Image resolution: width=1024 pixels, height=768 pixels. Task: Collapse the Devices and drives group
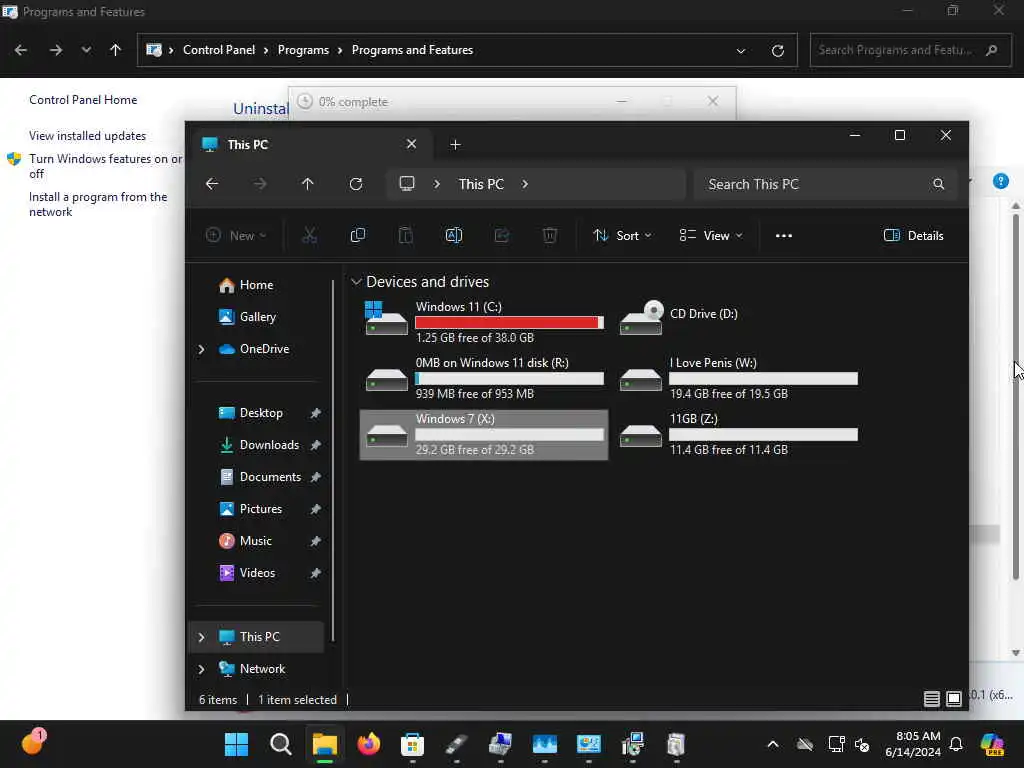pyautogui.click(x=356, y=281)
